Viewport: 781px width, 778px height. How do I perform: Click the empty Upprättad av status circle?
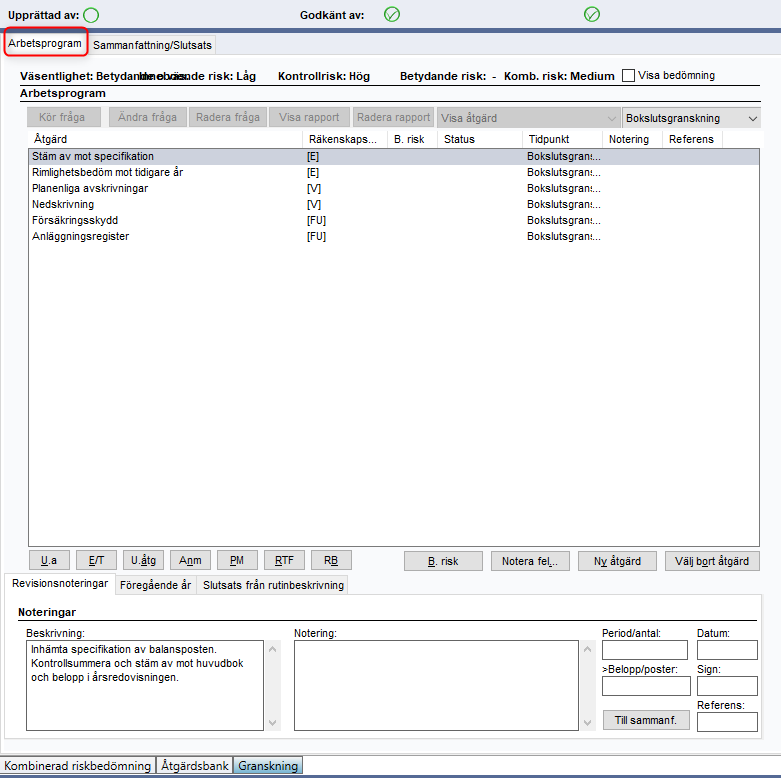(x=91, y=15)
